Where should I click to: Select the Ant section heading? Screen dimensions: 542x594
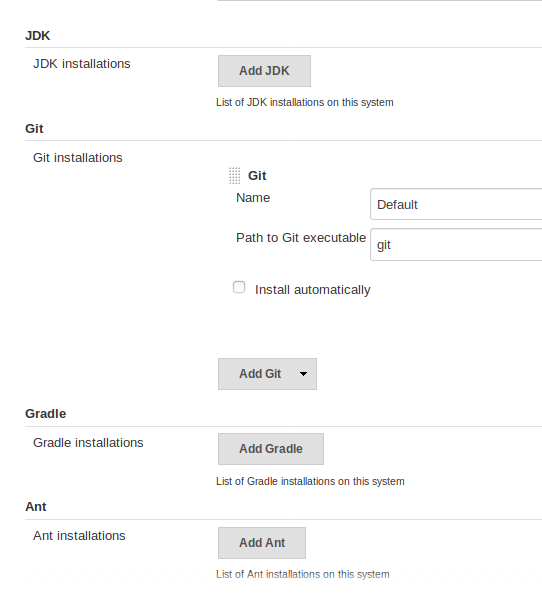point(36,507)
